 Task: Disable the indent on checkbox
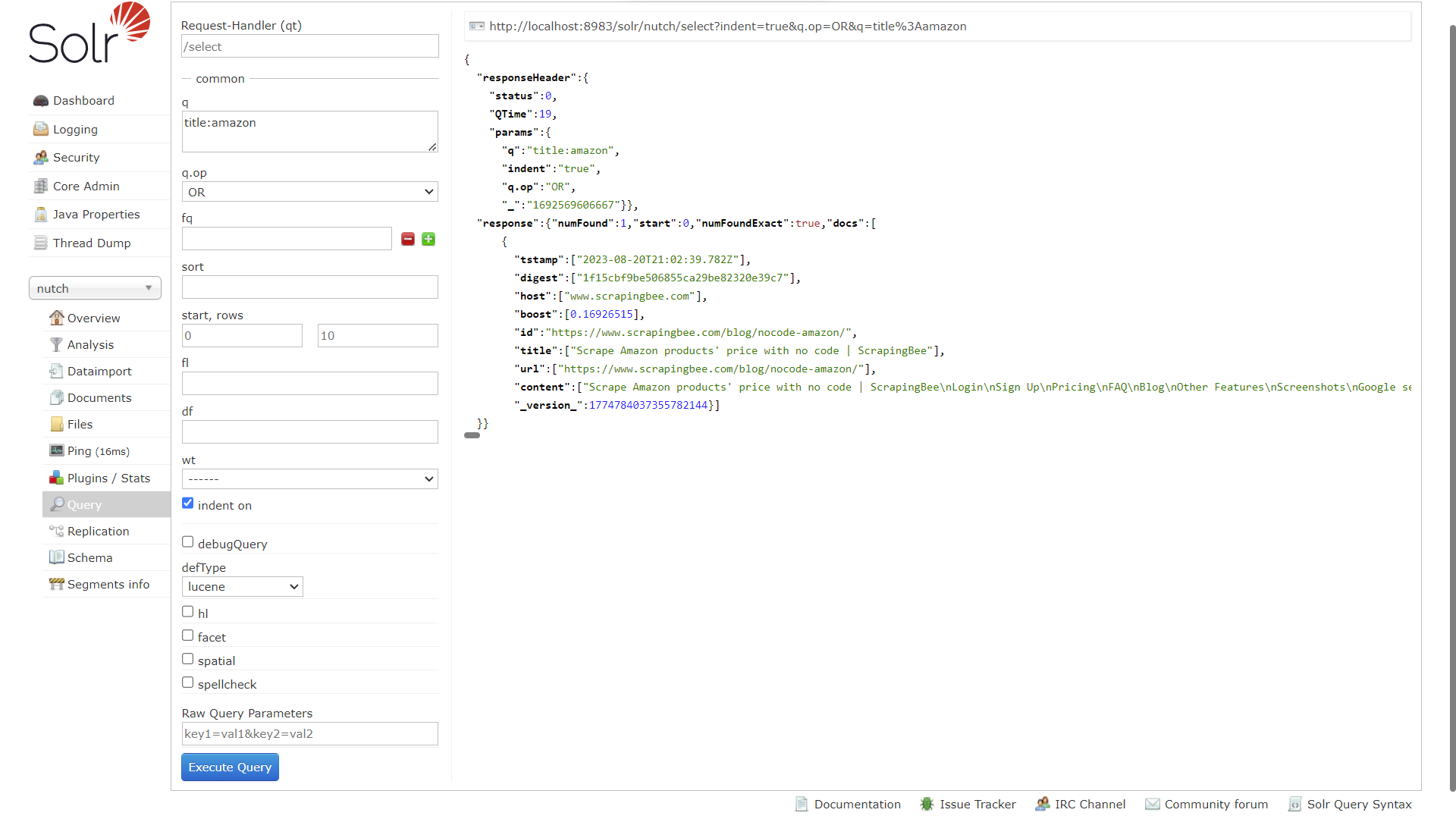coord(187,503)
